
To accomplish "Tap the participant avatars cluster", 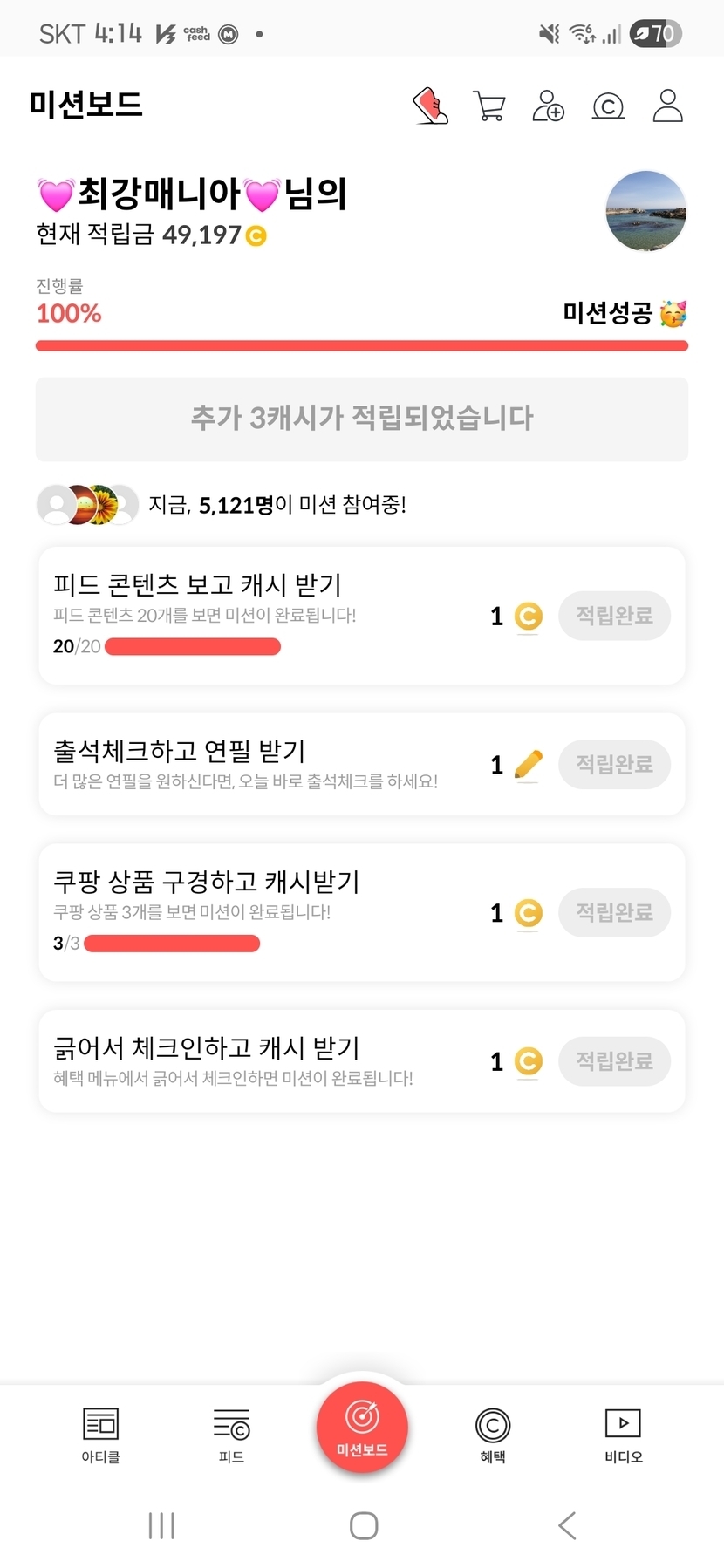I will 87,504.
